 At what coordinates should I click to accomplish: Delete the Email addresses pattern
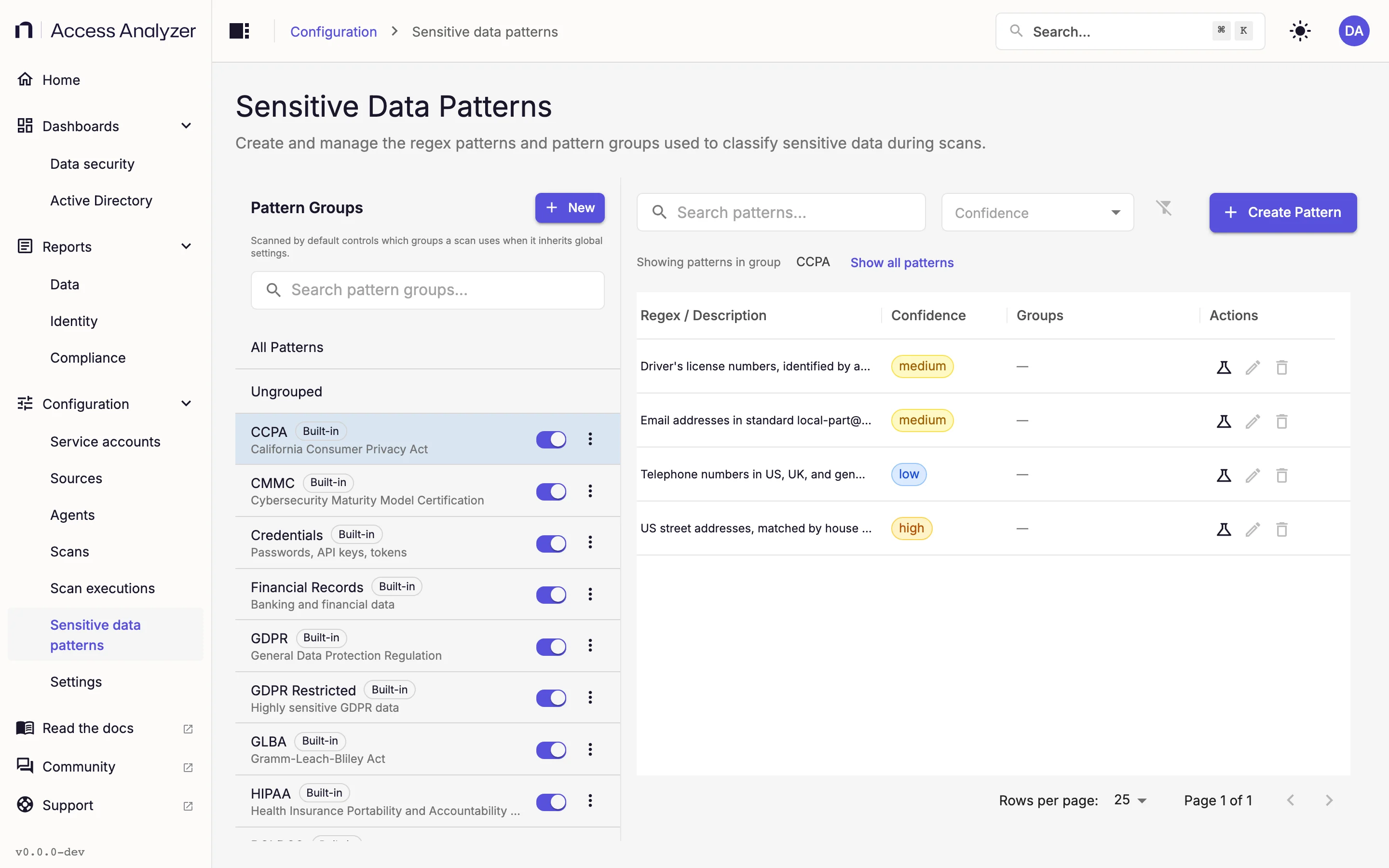[x=1281, y=421]
